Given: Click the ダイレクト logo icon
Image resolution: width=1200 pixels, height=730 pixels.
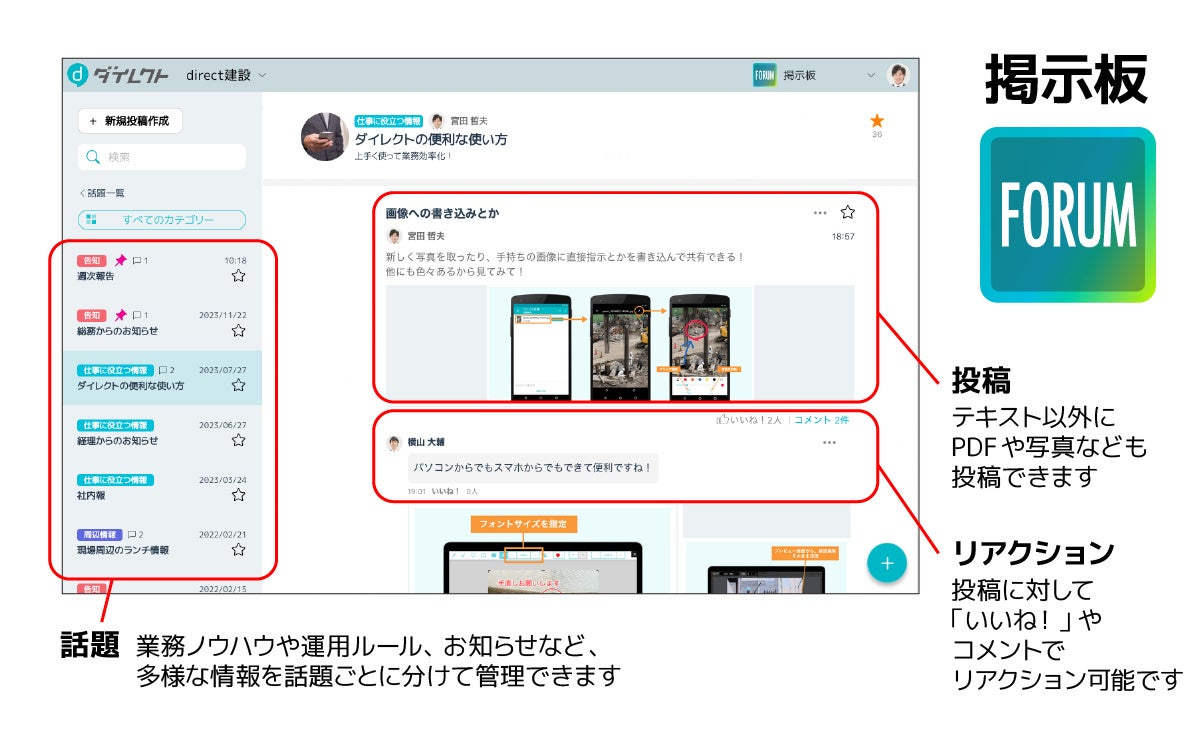Looking at the screenshot, I should (x=78, y=74).
